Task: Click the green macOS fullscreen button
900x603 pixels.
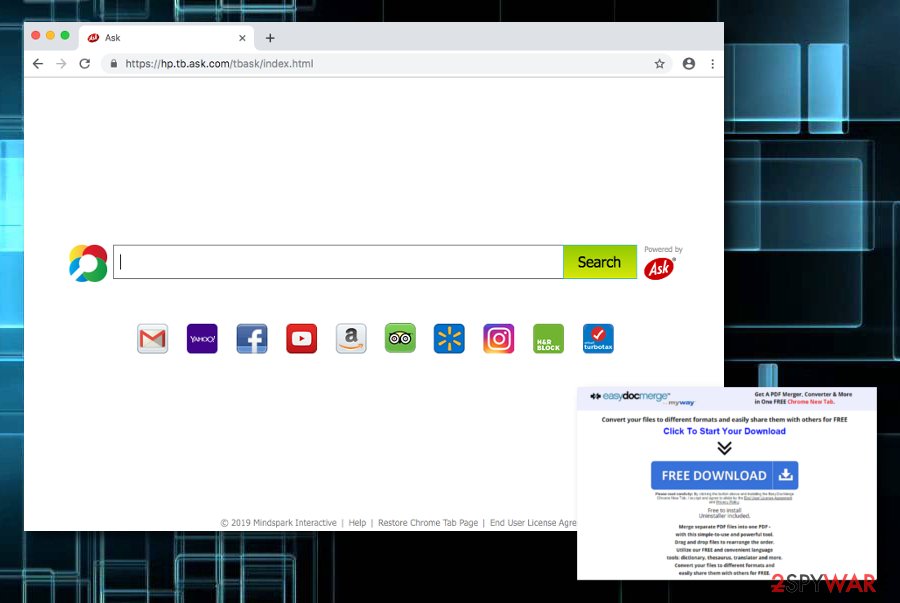Action: coord(65,36)
